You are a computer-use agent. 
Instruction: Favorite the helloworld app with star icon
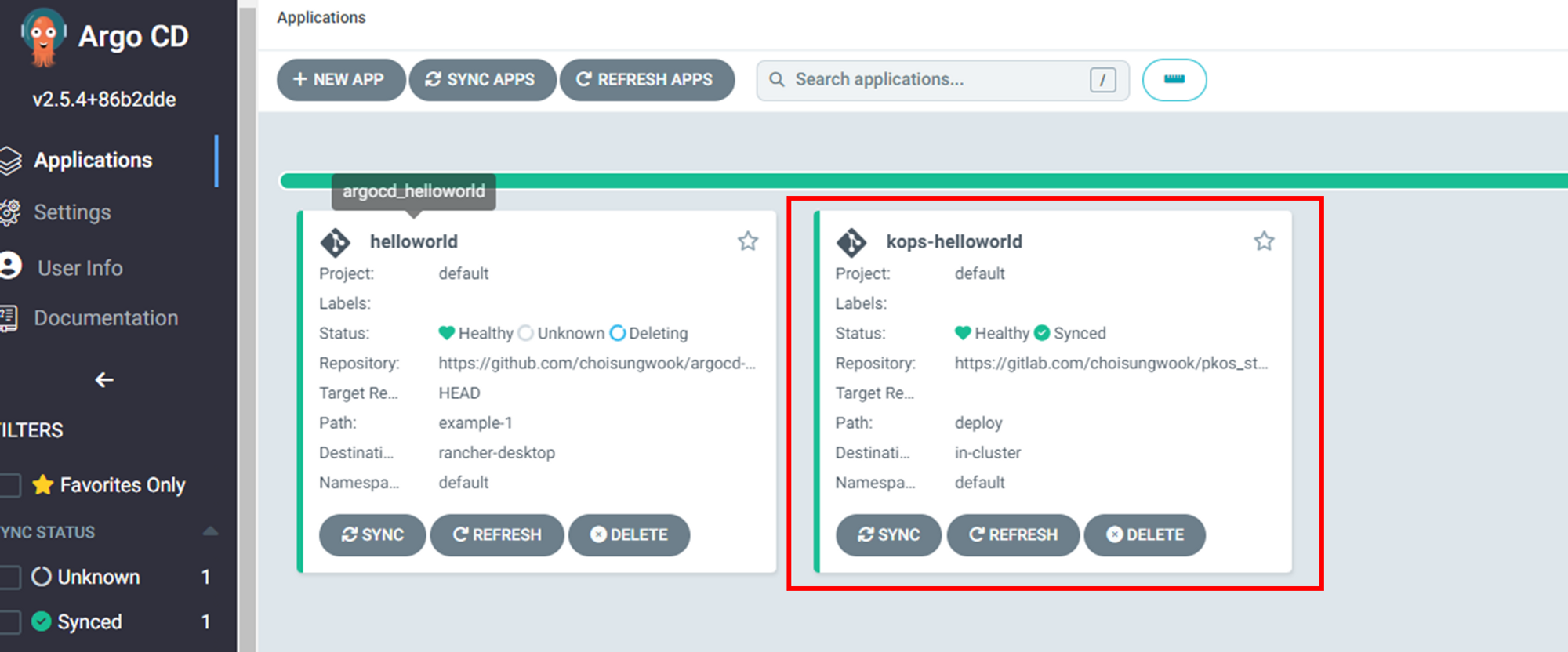[x=748, y=241]
